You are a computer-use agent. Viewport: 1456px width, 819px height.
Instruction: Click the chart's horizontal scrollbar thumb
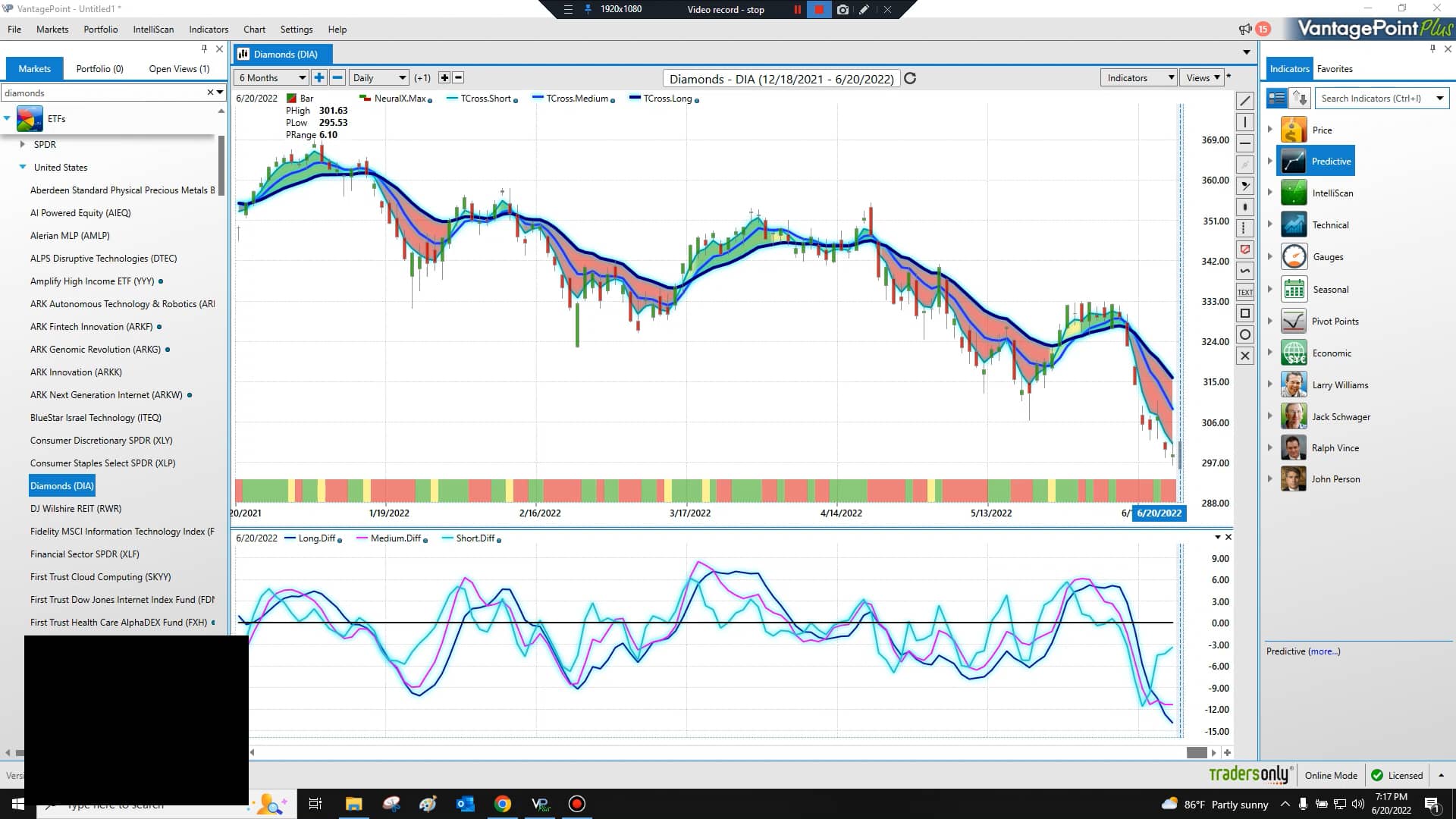click(x=1196, y=752)
